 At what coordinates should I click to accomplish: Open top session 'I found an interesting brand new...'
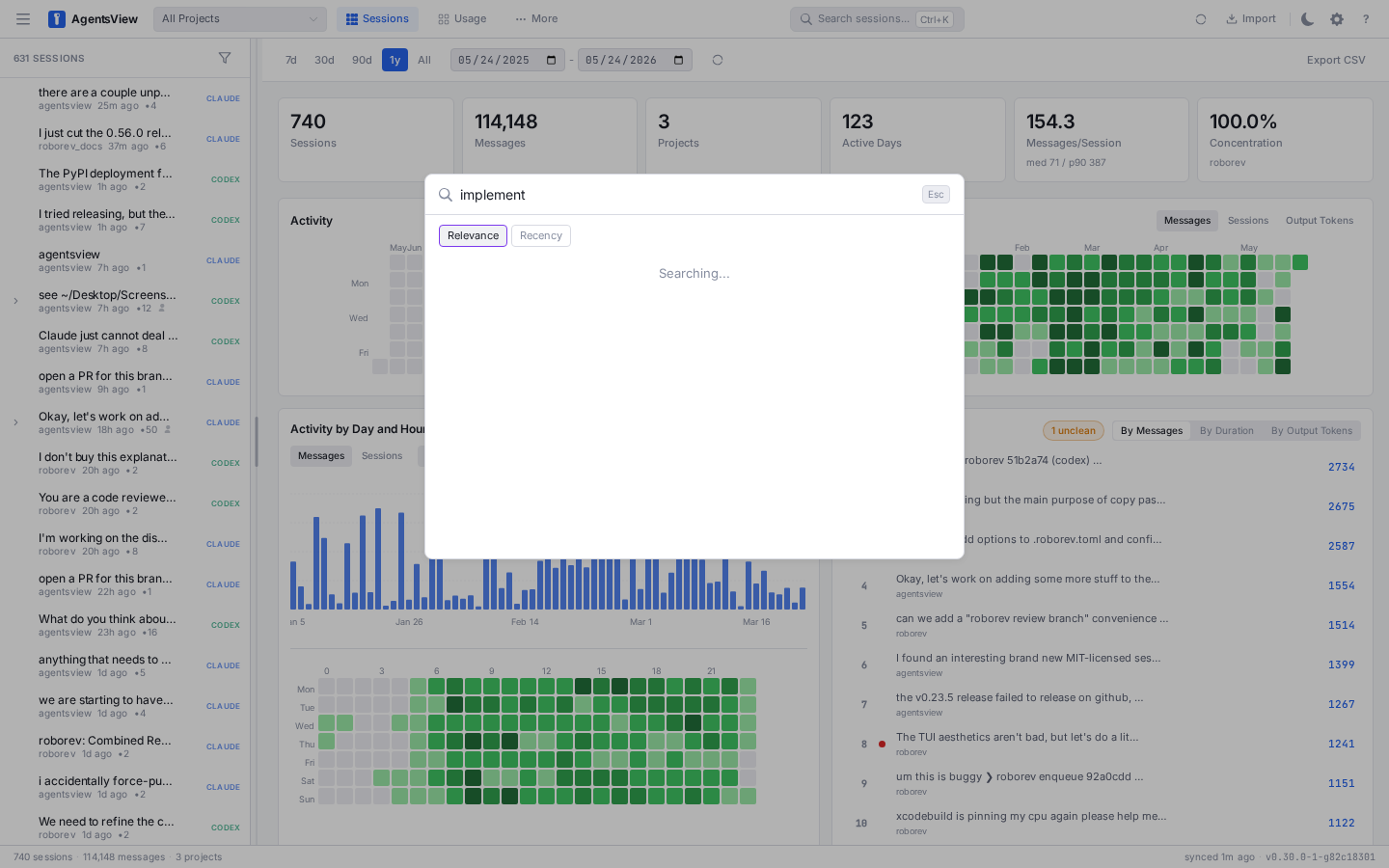click(x=1104, y=665)
